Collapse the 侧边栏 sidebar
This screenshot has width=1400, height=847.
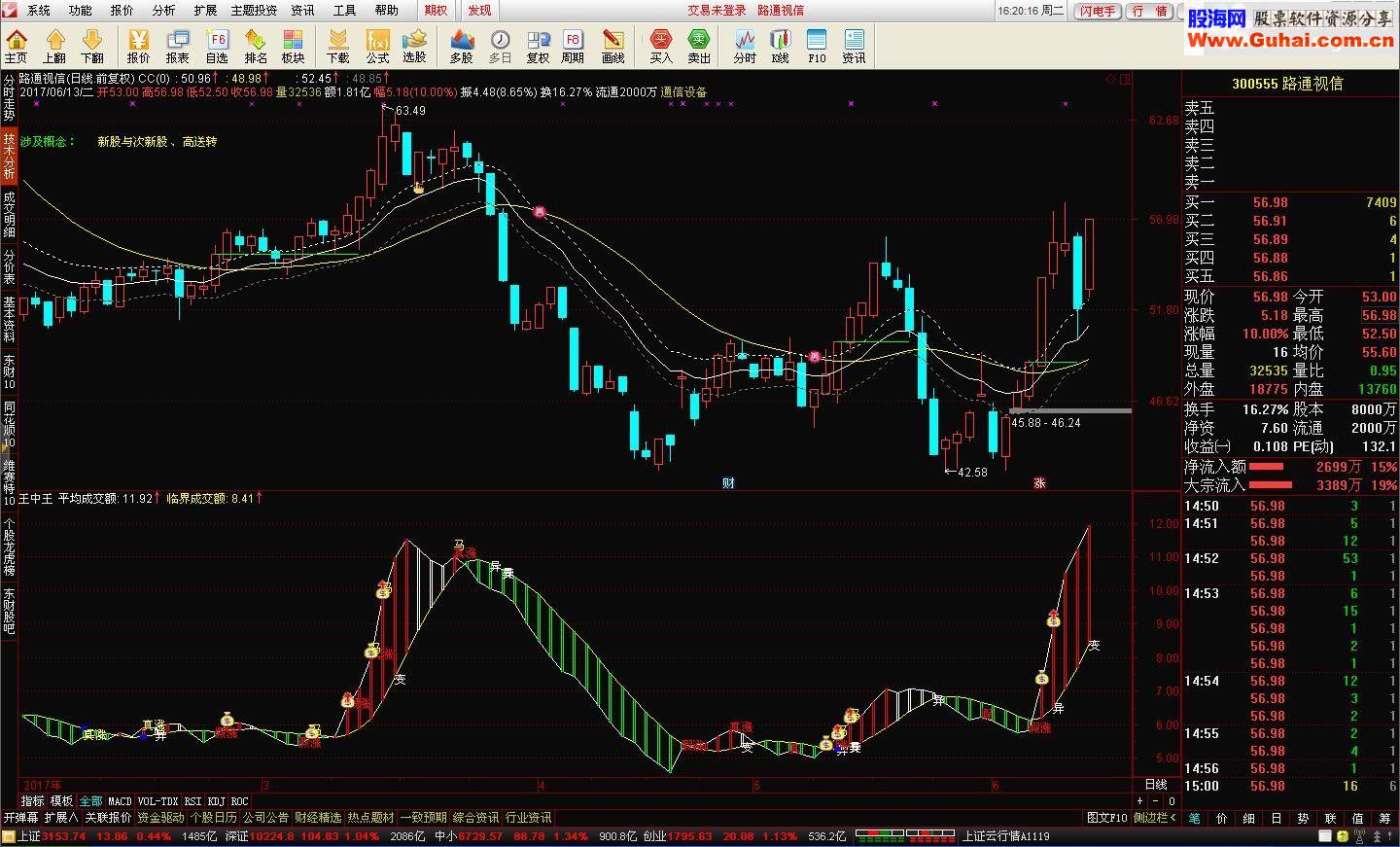pyautogui.click(x=1154, y=818)
